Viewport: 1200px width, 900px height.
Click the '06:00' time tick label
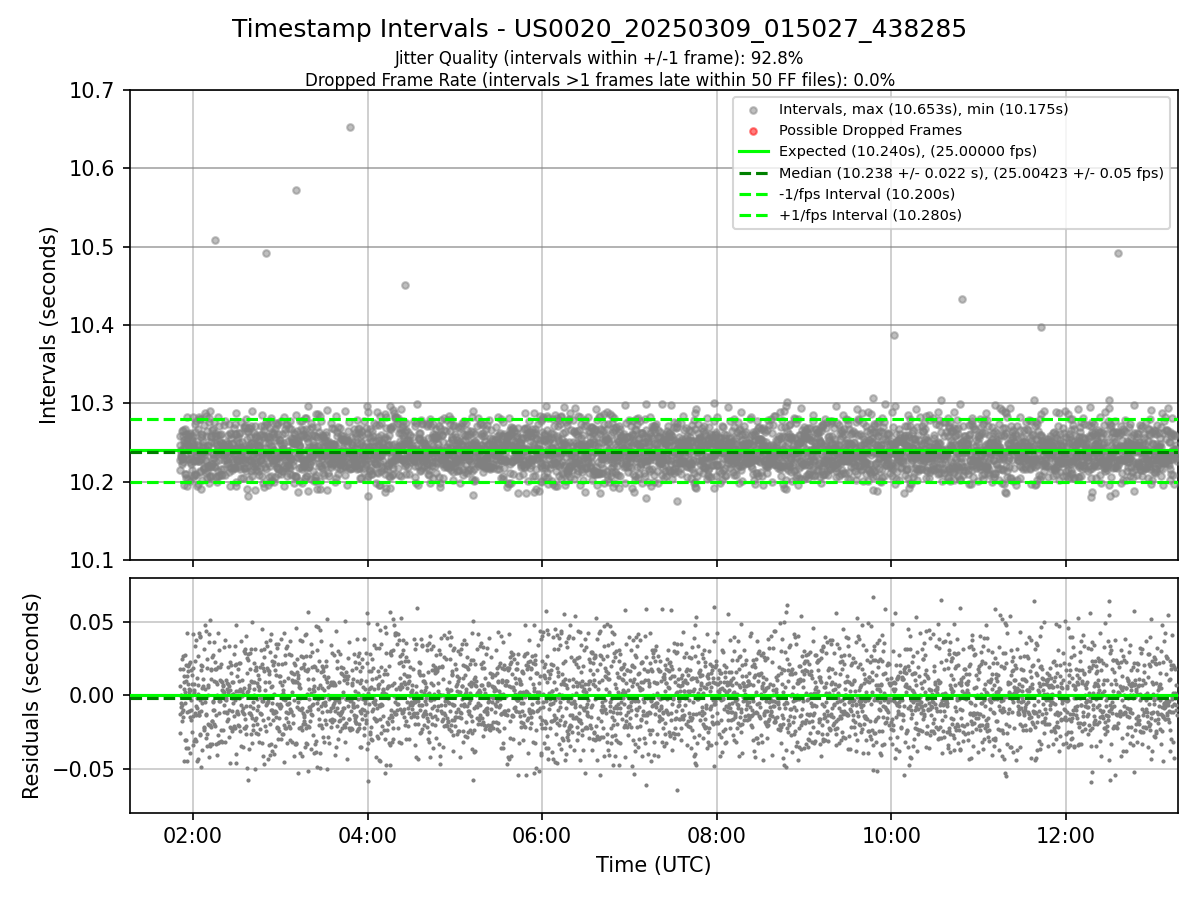(x=542, y=834)
